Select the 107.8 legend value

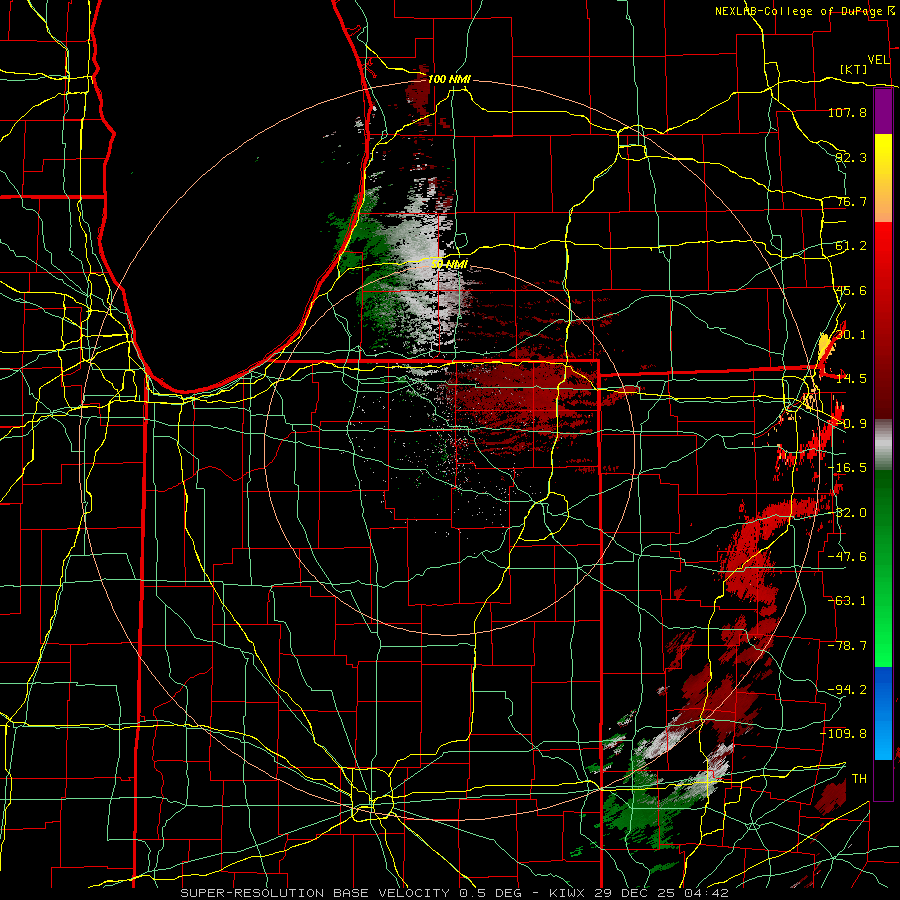pyautogui.click(x=847, y=112)
